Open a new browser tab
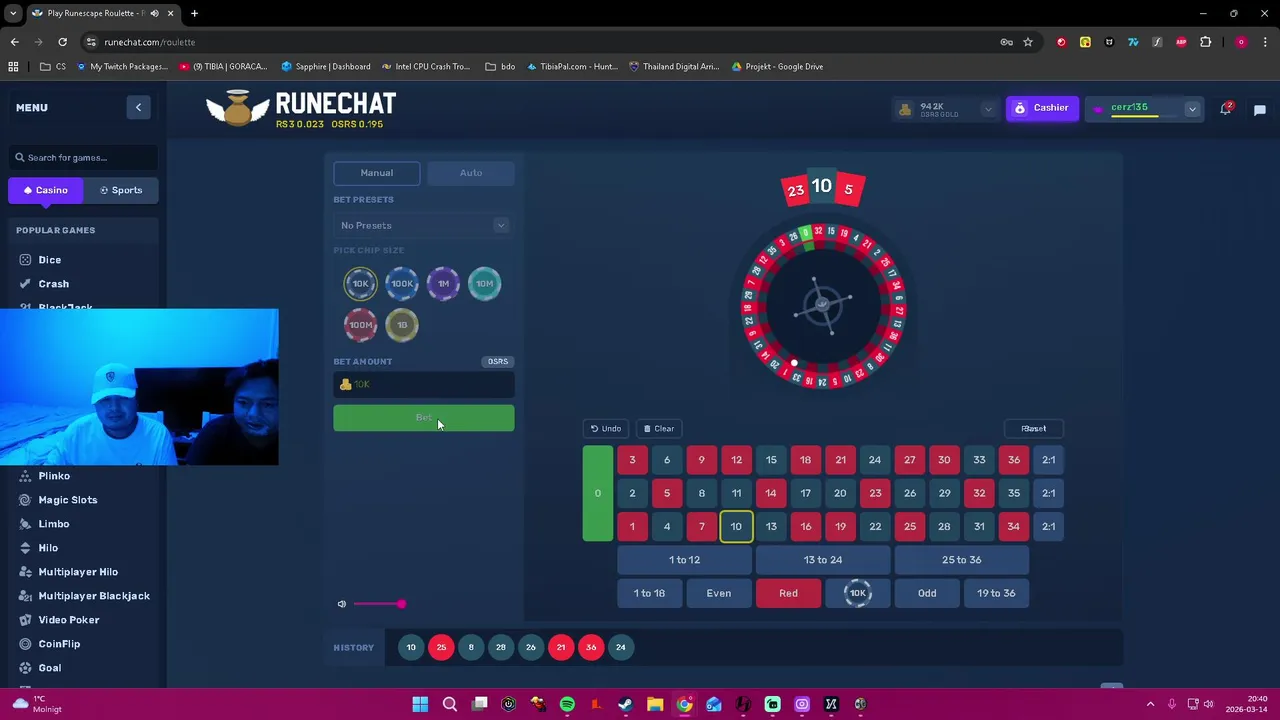1280x720 pixels. pyautogui.click(x=194, y=13)
